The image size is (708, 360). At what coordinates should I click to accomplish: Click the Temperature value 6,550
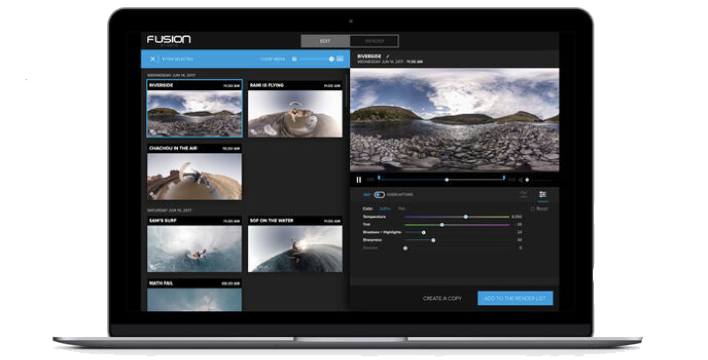coord(517,217)
